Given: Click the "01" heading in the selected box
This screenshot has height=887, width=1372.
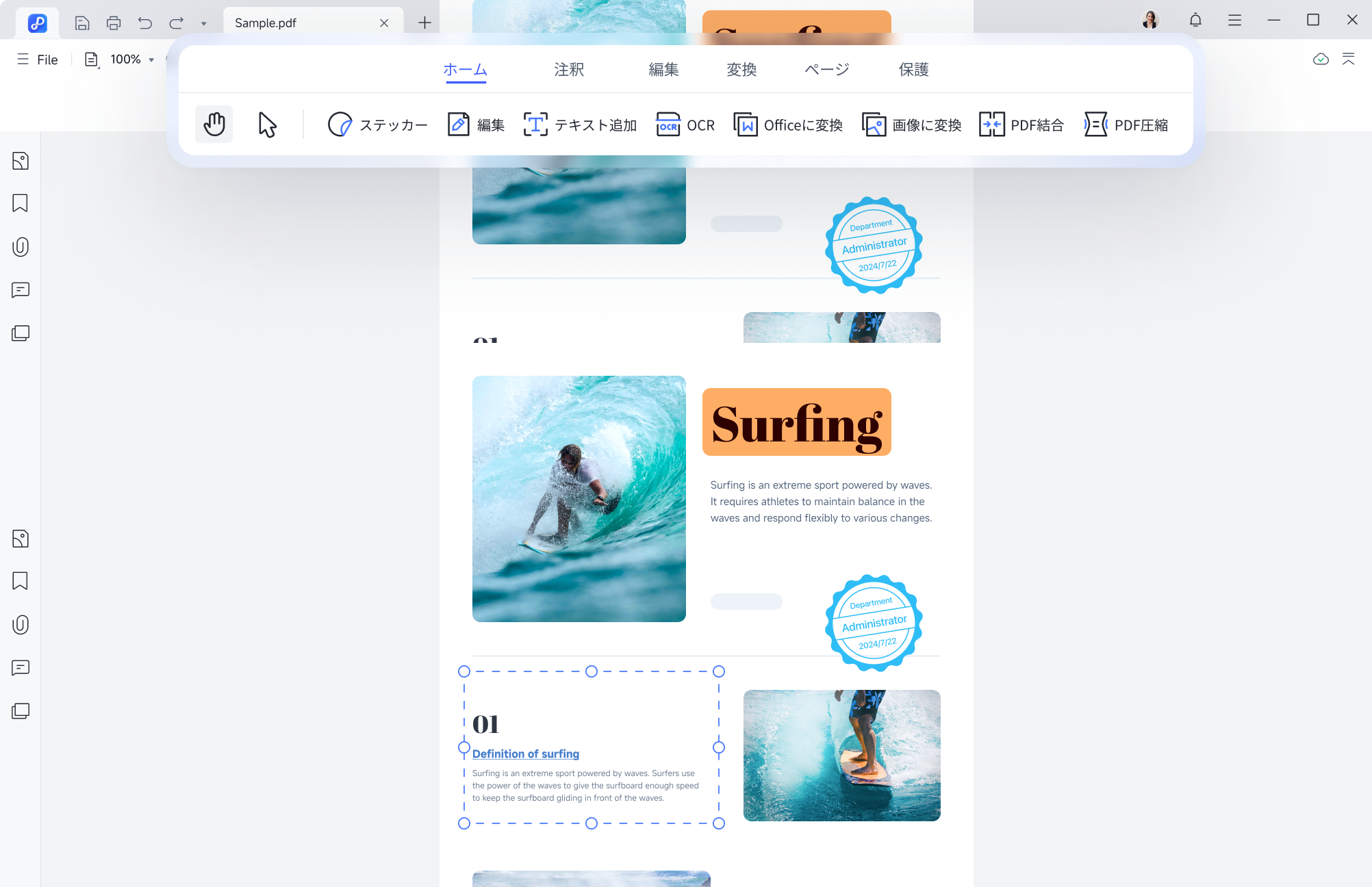Looking at the screenshot, I should click(x=485, y=724).
